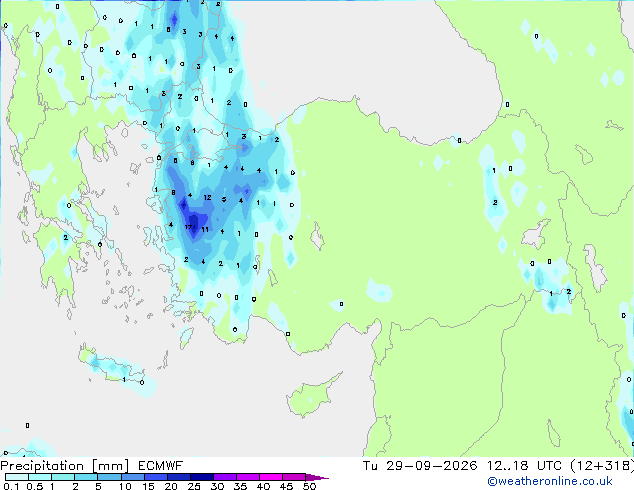Screen dimensions: 634x490
Task: Click the '11' precipitation value beside the 17
Action: (205, 230)
